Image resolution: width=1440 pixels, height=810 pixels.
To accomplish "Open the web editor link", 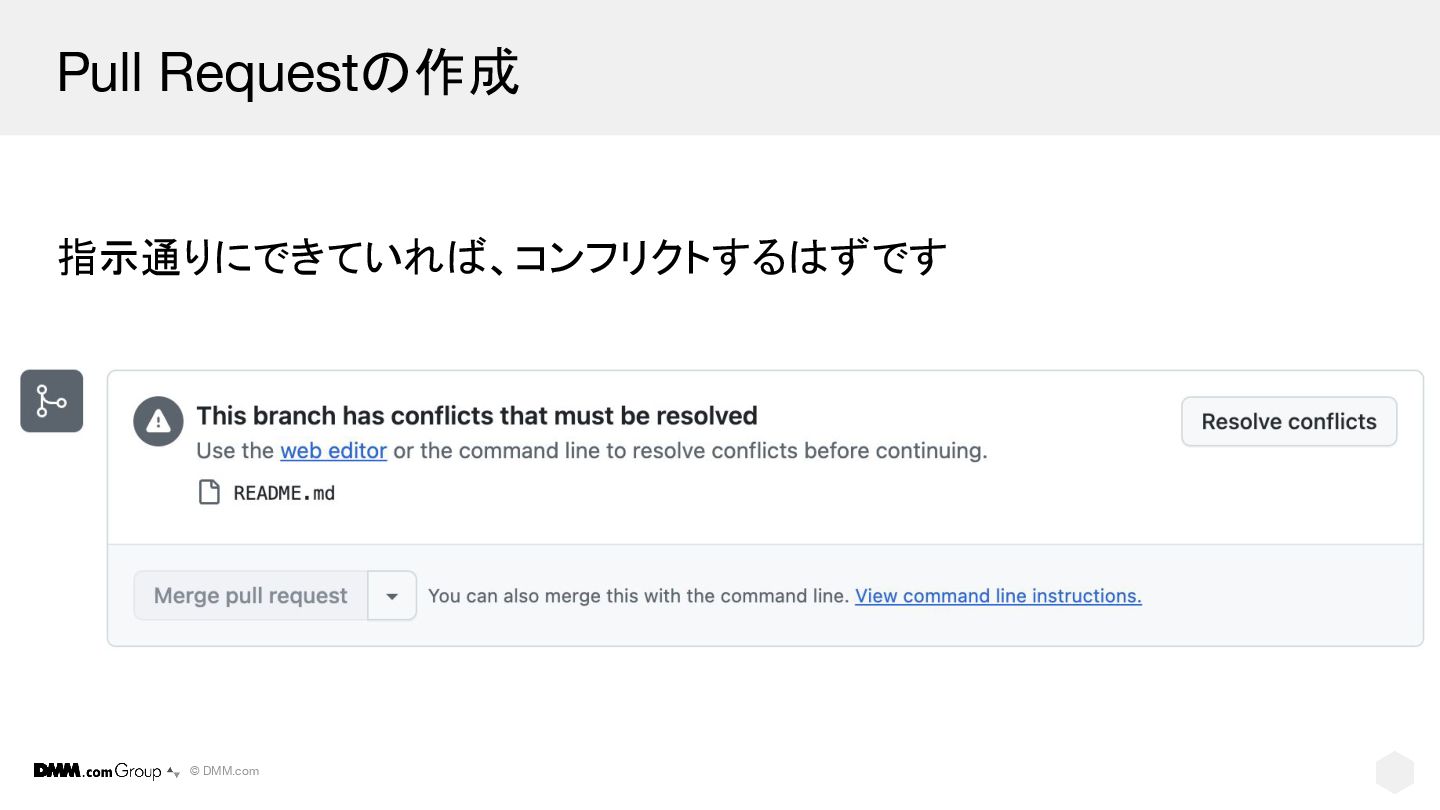I will [x=333, y=451].
